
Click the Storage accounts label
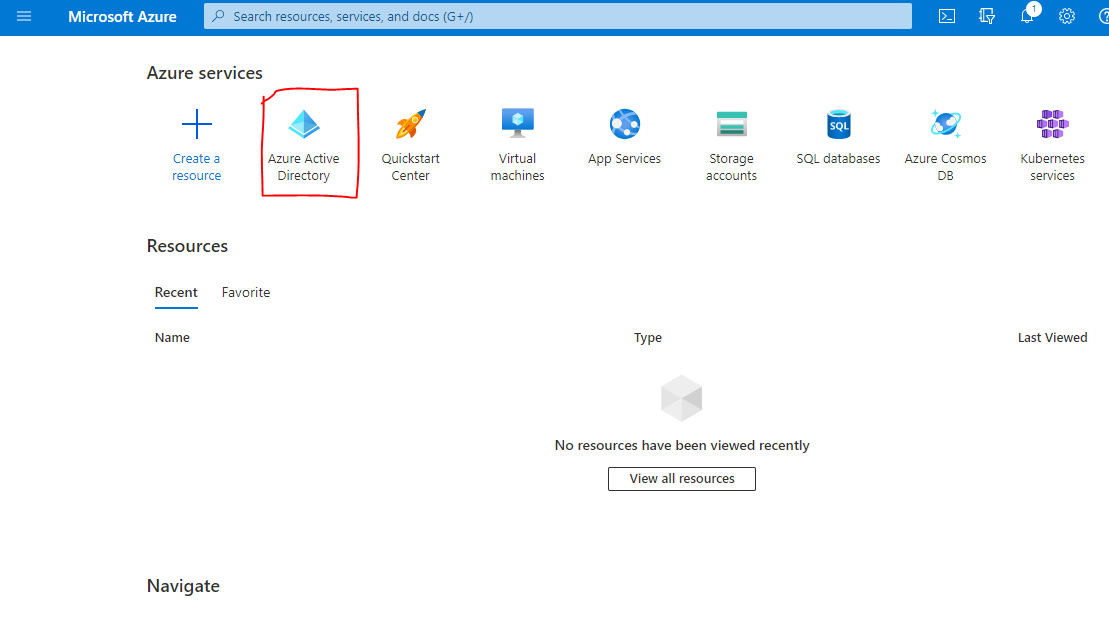[x=731, y=167]
